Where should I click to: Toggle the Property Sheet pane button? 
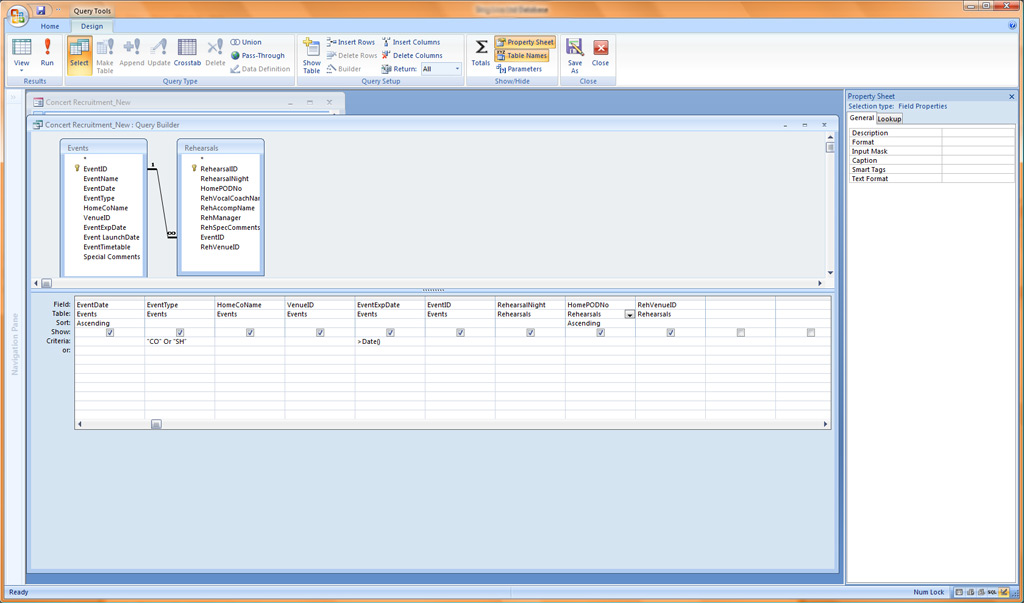point(525,42)
